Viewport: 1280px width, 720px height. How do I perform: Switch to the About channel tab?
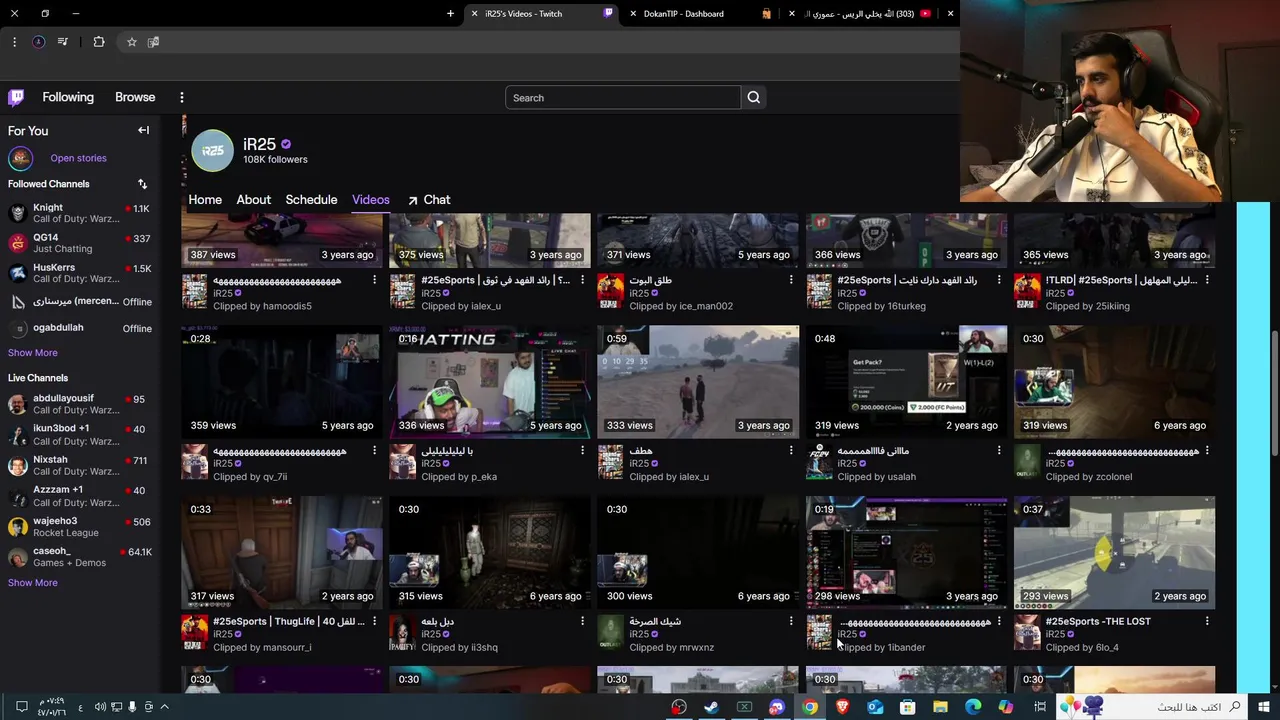[x=253, y=200]
